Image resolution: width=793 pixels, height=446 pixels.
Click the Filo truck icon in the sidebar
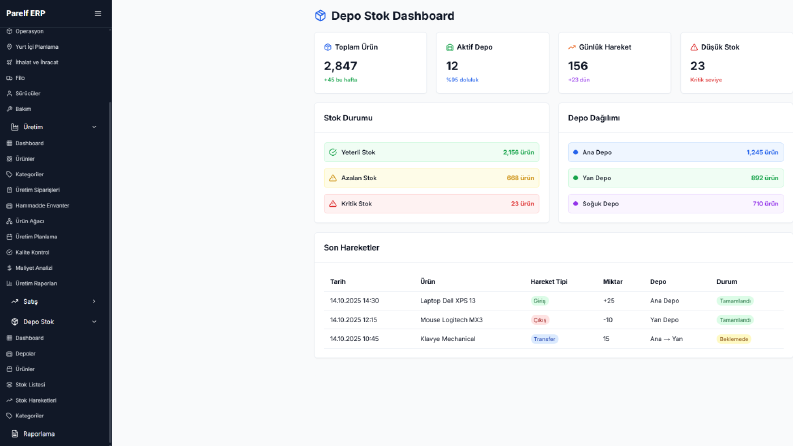9,78
